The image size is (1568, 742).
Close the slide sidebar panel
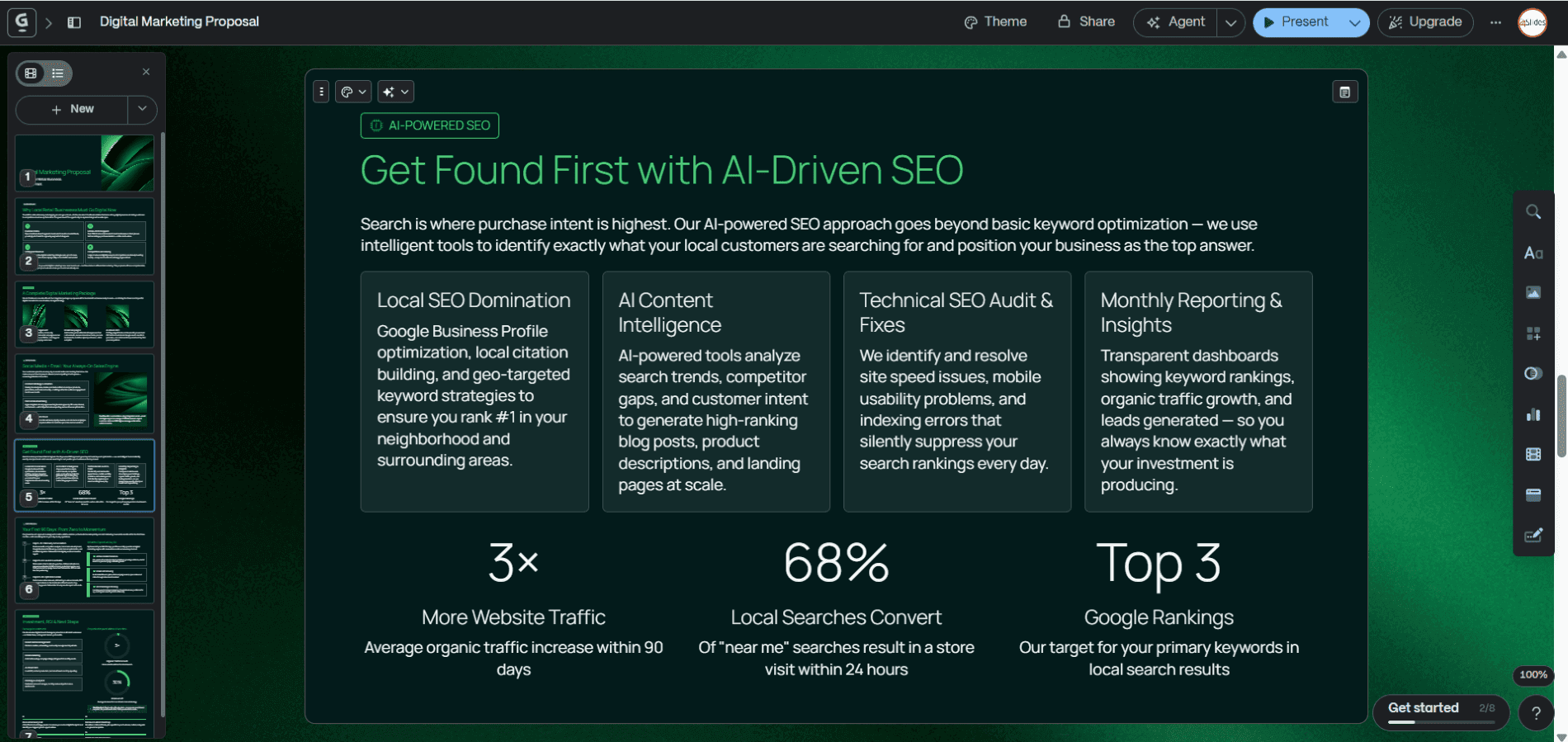pos(146,72)
